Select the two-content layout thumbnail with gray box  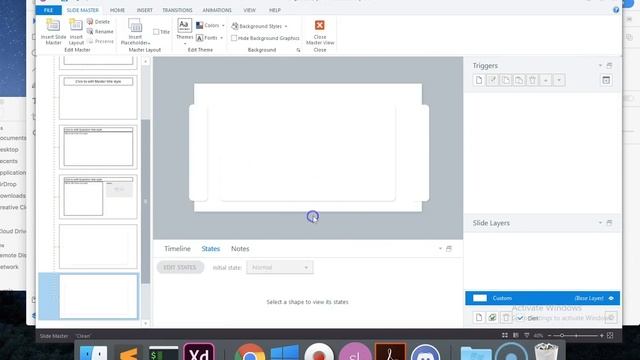point(98,197)
